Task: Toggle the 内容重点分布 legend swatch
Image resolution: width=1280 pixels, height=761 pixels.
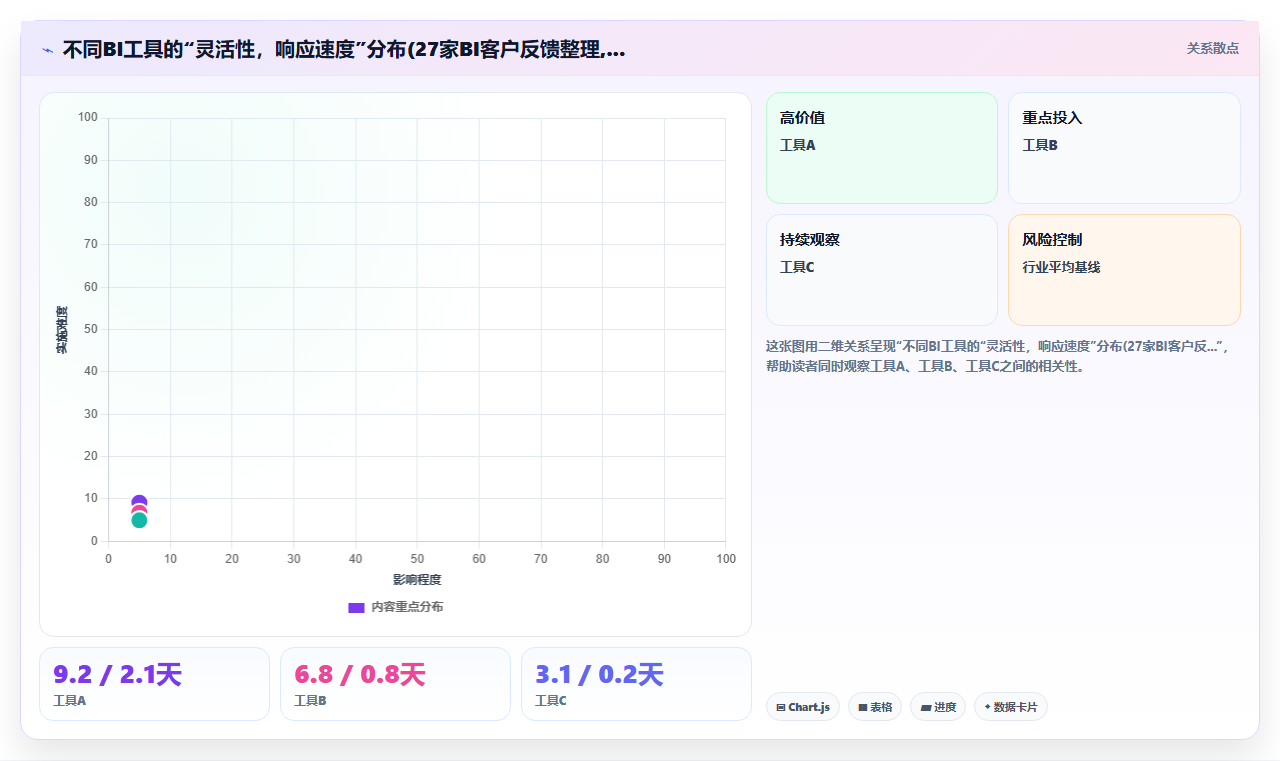Action: pos(356,607)
